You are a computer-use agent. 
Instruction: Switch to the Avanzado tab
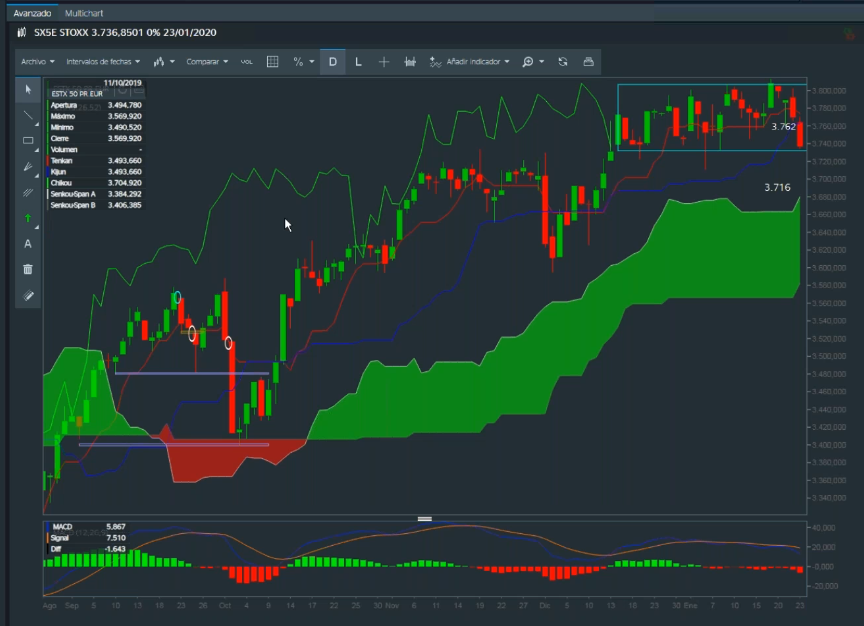click(31, 14)
